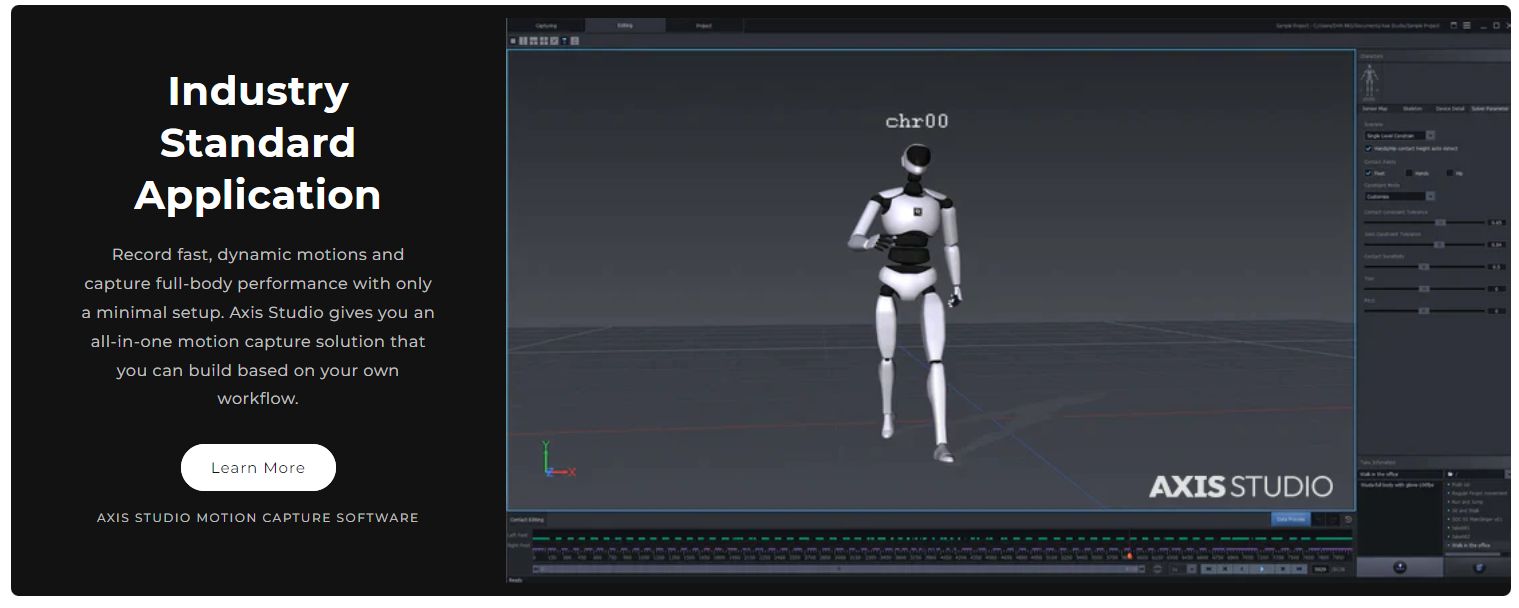This screenshot has height=608, width=1519.
Task: Open the Skeleton tab
Action: (x=1412, y=109)
